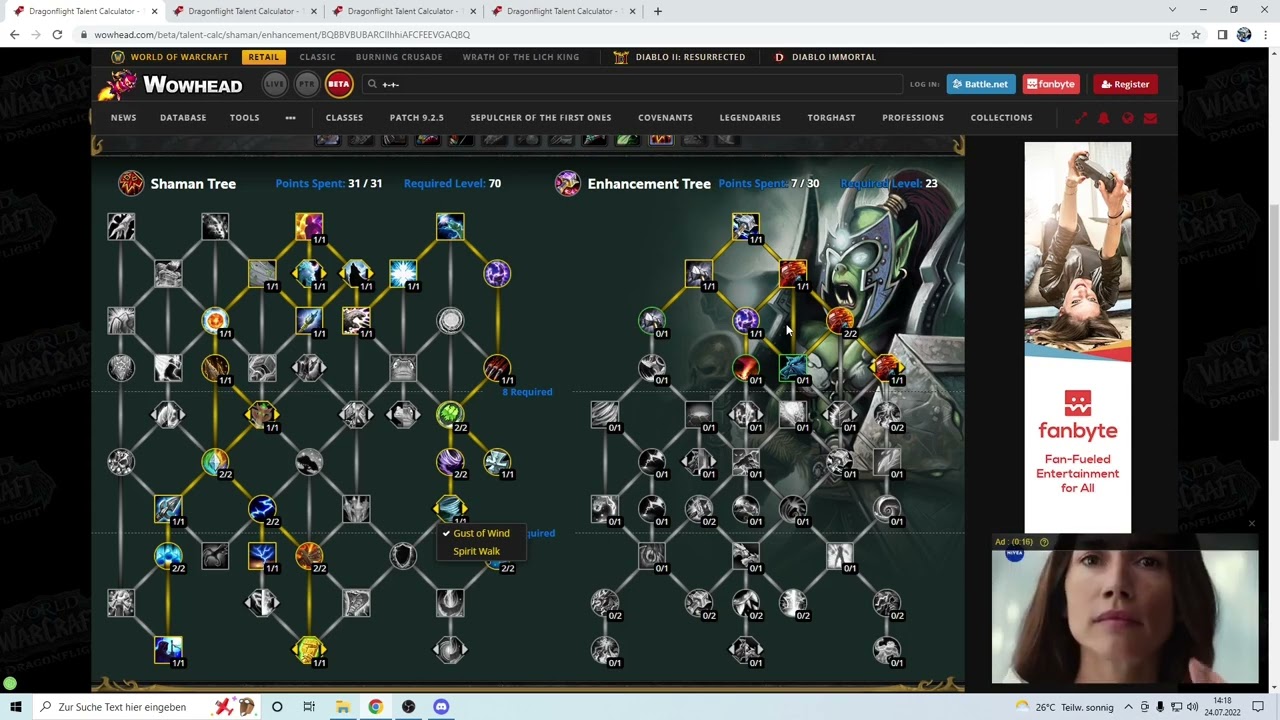Open the Diablo II: Resurrected tab

click(x=679, y=57)
